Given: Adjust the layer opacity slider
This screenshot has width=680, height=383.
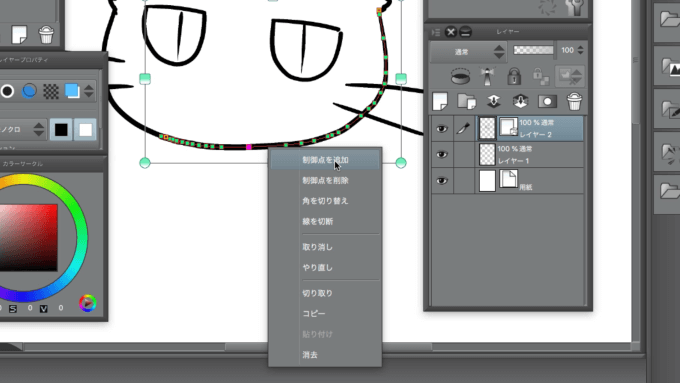Looking at the screenshot, I should 533,50.
